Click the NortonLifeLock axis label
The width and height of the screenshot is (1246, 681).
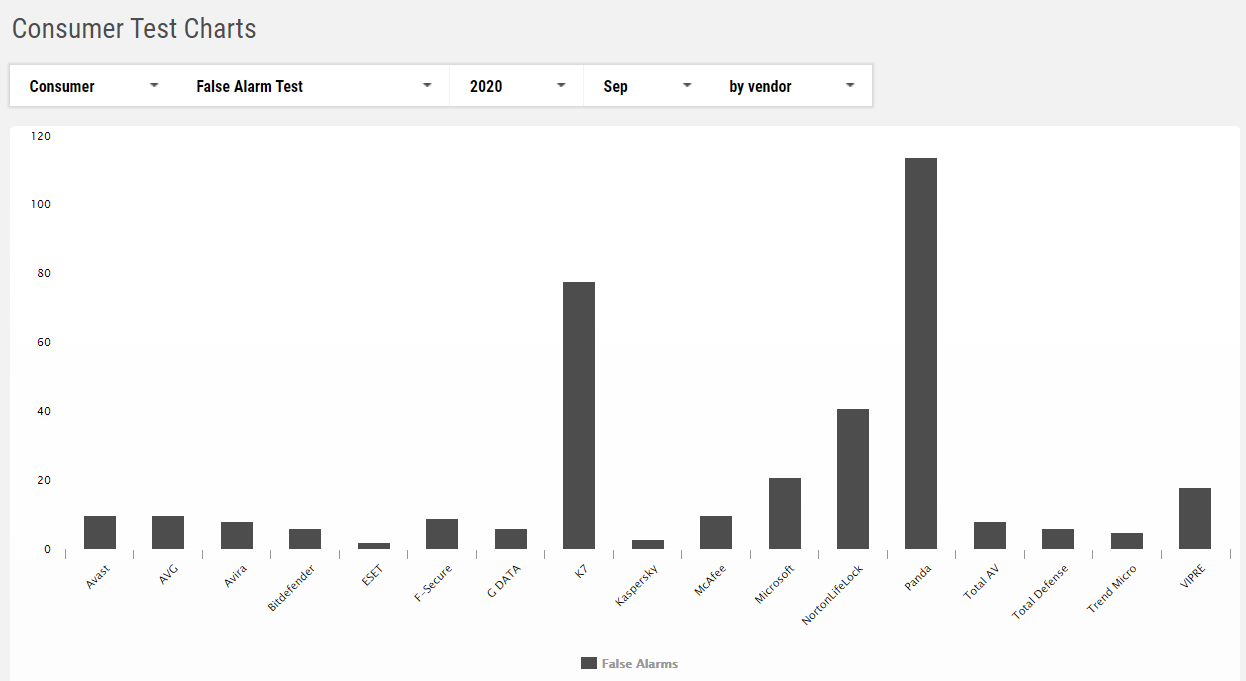(832, 595)
